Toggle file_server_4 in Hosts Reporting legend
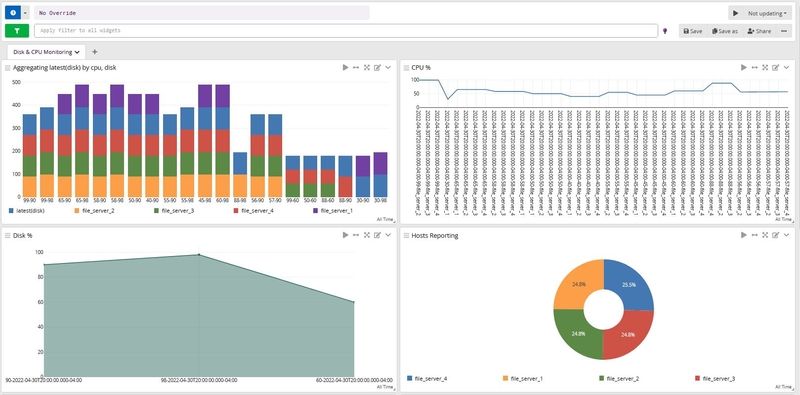This screenshot has width=800, height=395. 427,379
